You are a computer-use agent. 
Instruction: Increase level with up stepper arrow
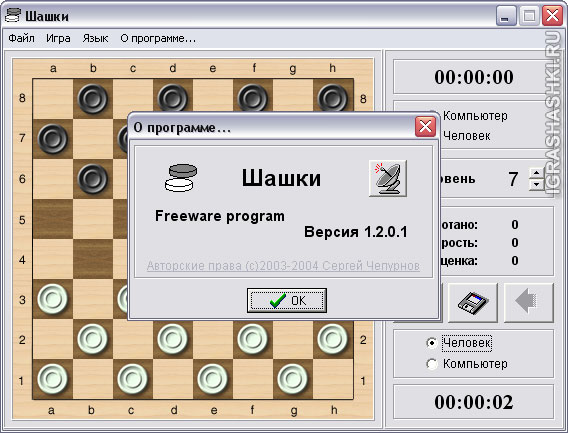pyautogui.click(x=536, y=172)
